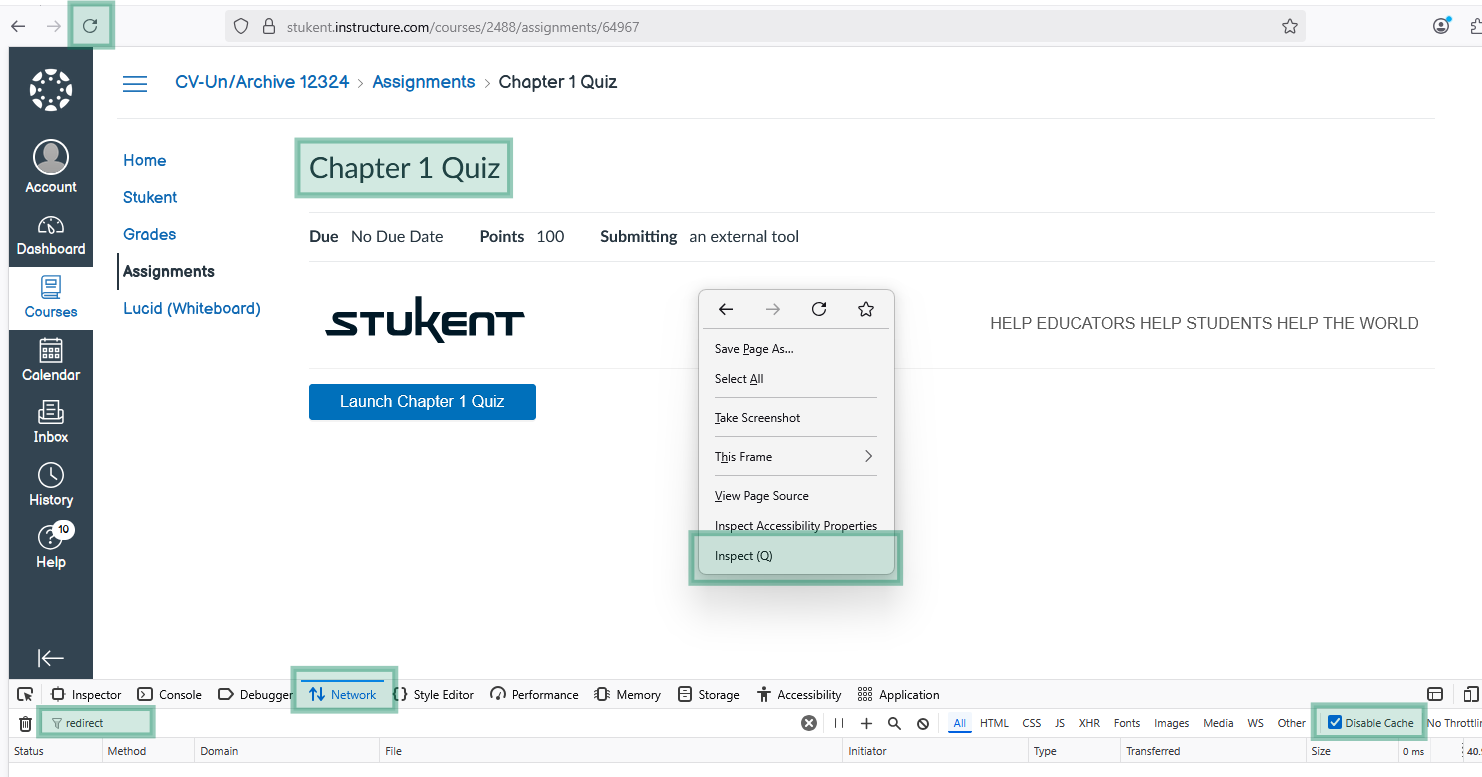This screenshot has height=777, width=1482.
Task: Uncheck the Disable Cache checkbox
Action: click(x=1335, y=723)
